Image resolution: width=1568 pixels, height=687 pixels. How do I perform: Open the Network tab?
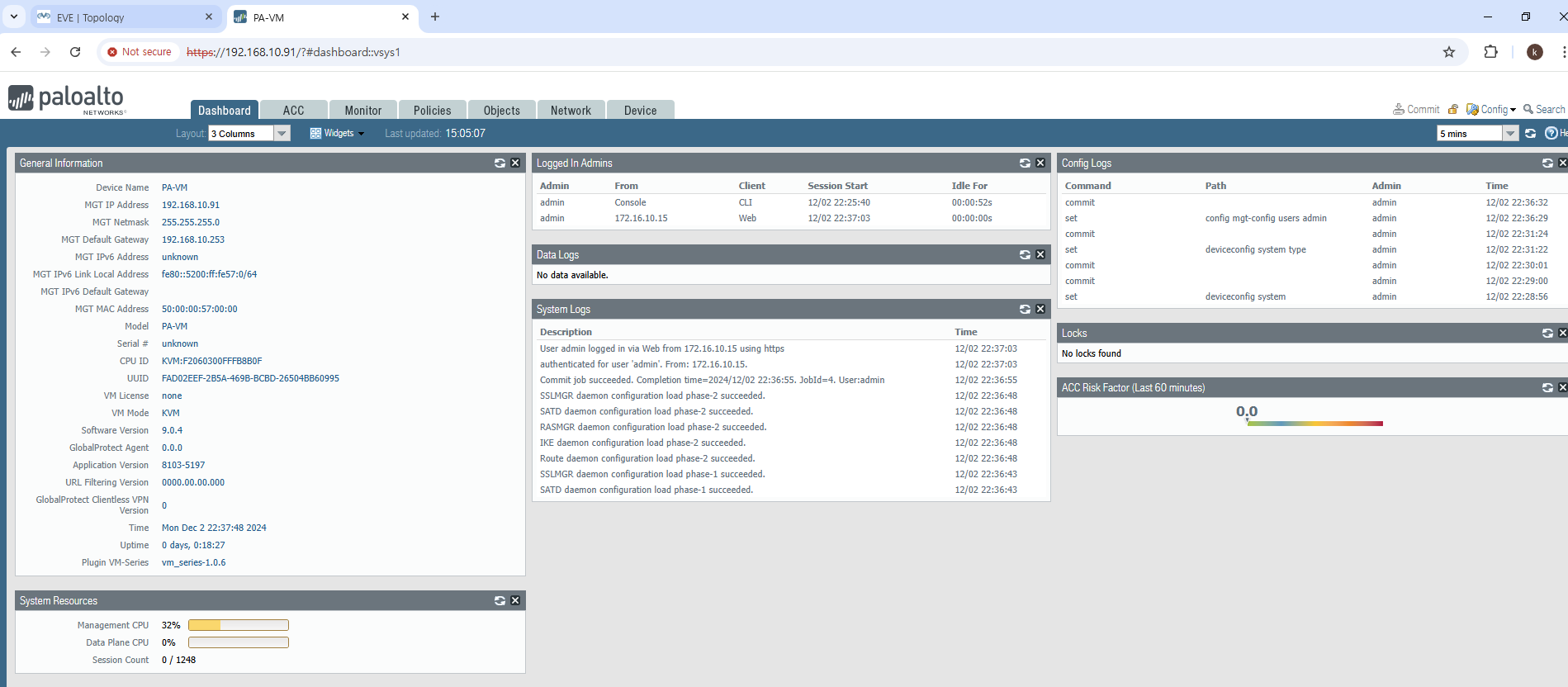[x=571, y=111]
